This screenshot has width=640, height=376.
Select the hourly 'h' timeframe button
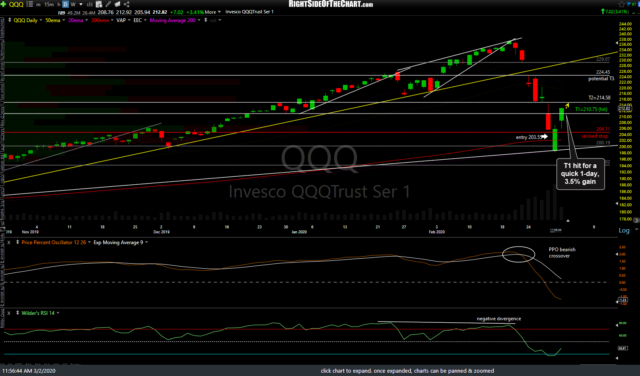click(x=58, y=4)
